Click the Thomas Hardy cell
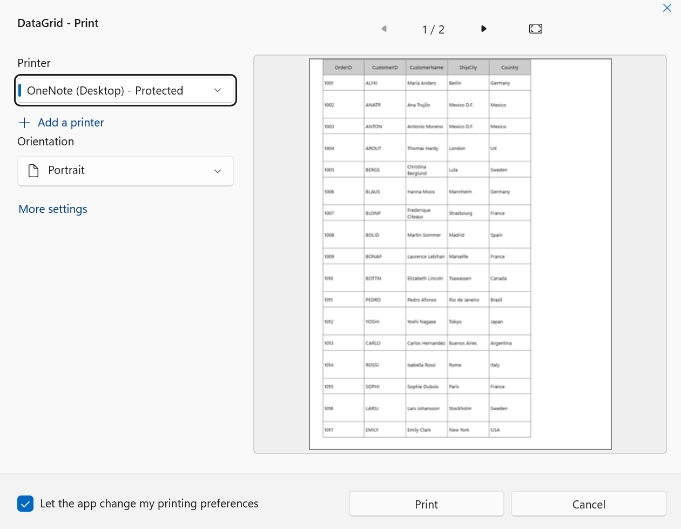Viewport: 681px width, 529px height. [426, 148]
